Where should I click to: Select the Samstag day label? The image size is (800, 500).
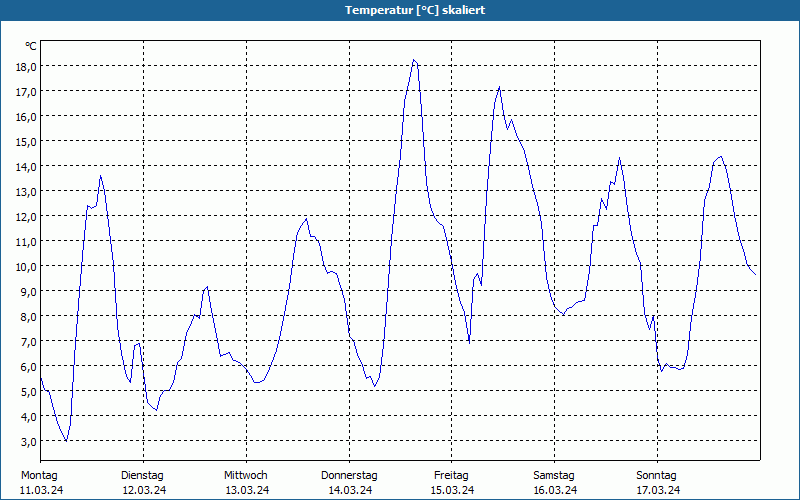554,475
